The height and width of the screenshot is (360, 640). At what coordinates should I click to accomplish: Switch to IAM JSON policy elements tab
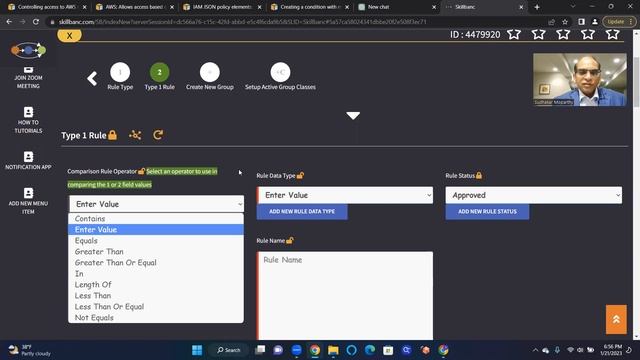click(x=222, y=7)
